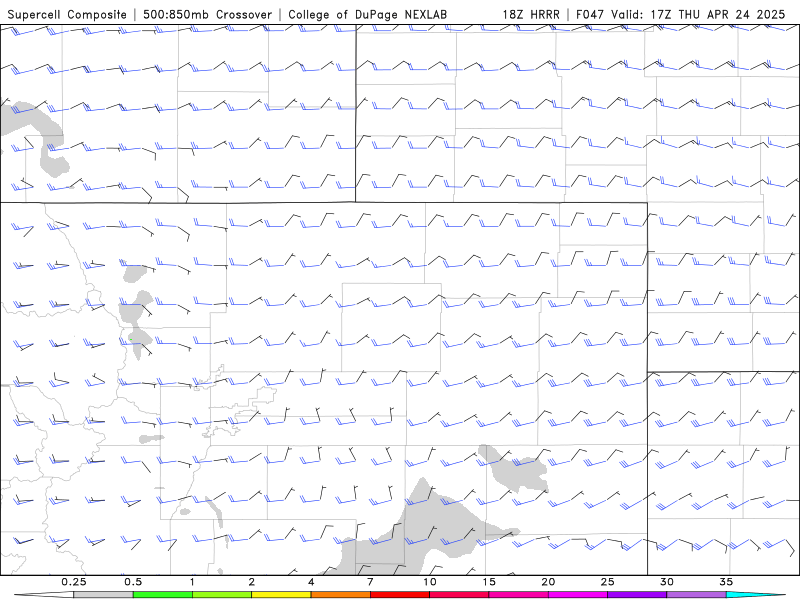The width and height of the screenshot is (800, 600).
Task: Select the purple legend swatch
Action: pos(637,595)
